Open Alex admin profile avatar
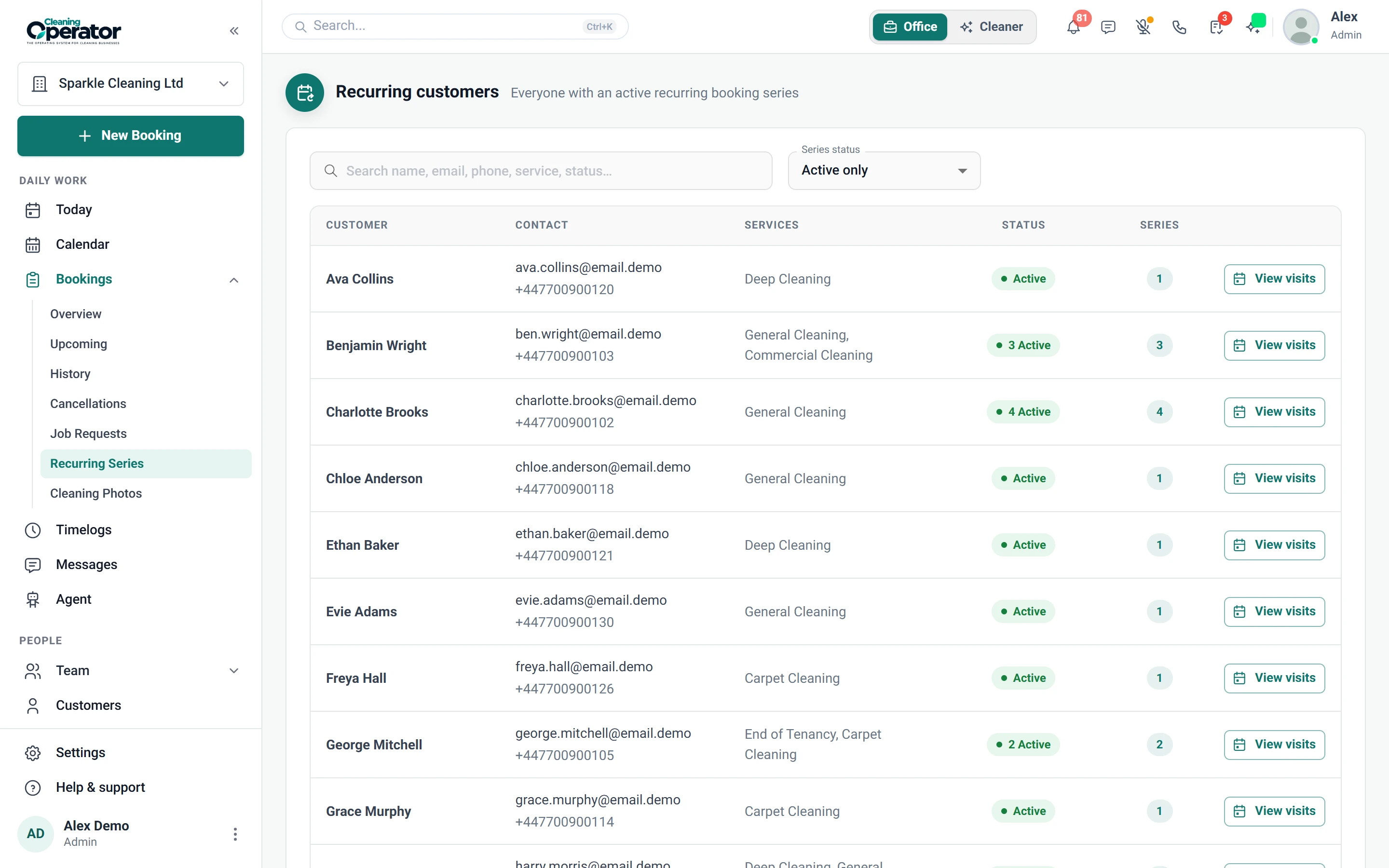 tap(1300, 27)
